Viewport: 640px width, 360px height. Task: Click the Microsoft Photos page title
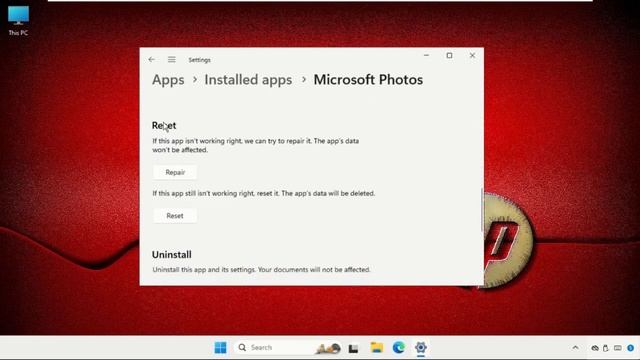[368, 80]
